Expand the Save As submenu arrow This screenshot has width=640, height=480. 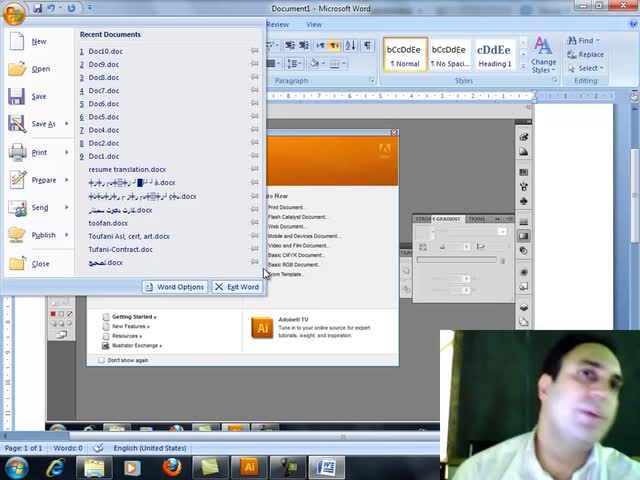coord(67,123)
